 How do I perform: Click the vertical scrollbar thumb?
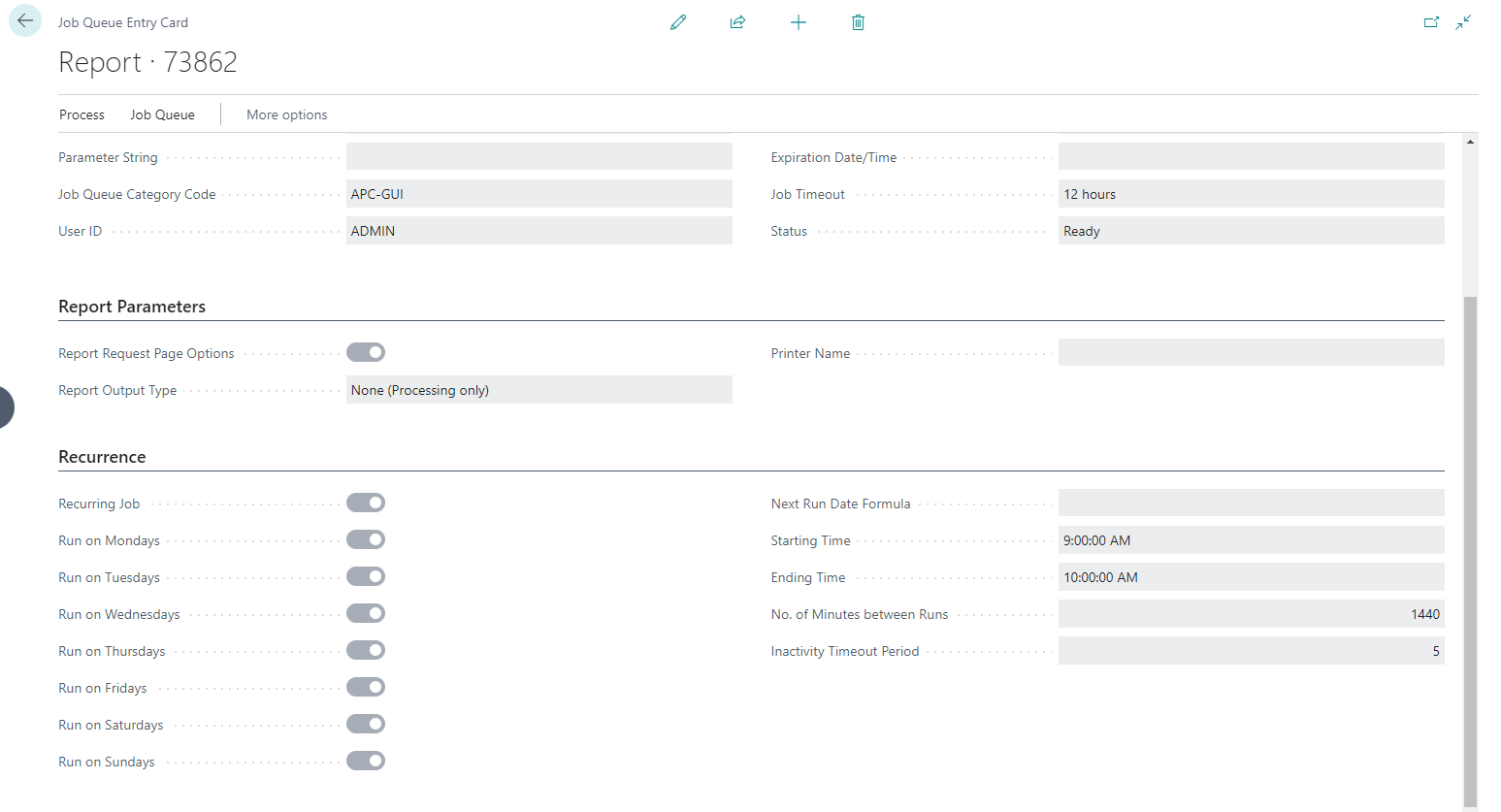click(x=1470, y=551)
